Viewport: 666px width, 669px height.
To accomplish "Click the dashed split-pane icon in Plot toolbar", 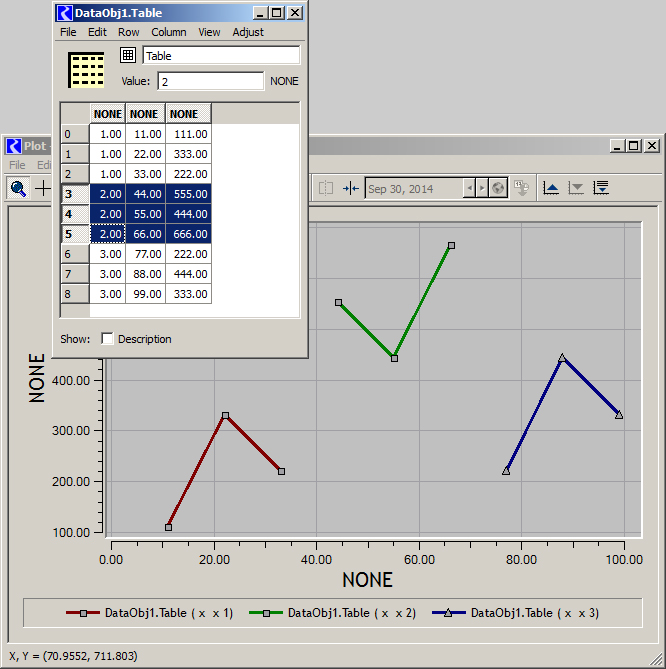I will pyautogui.click(x=326, y=188).
